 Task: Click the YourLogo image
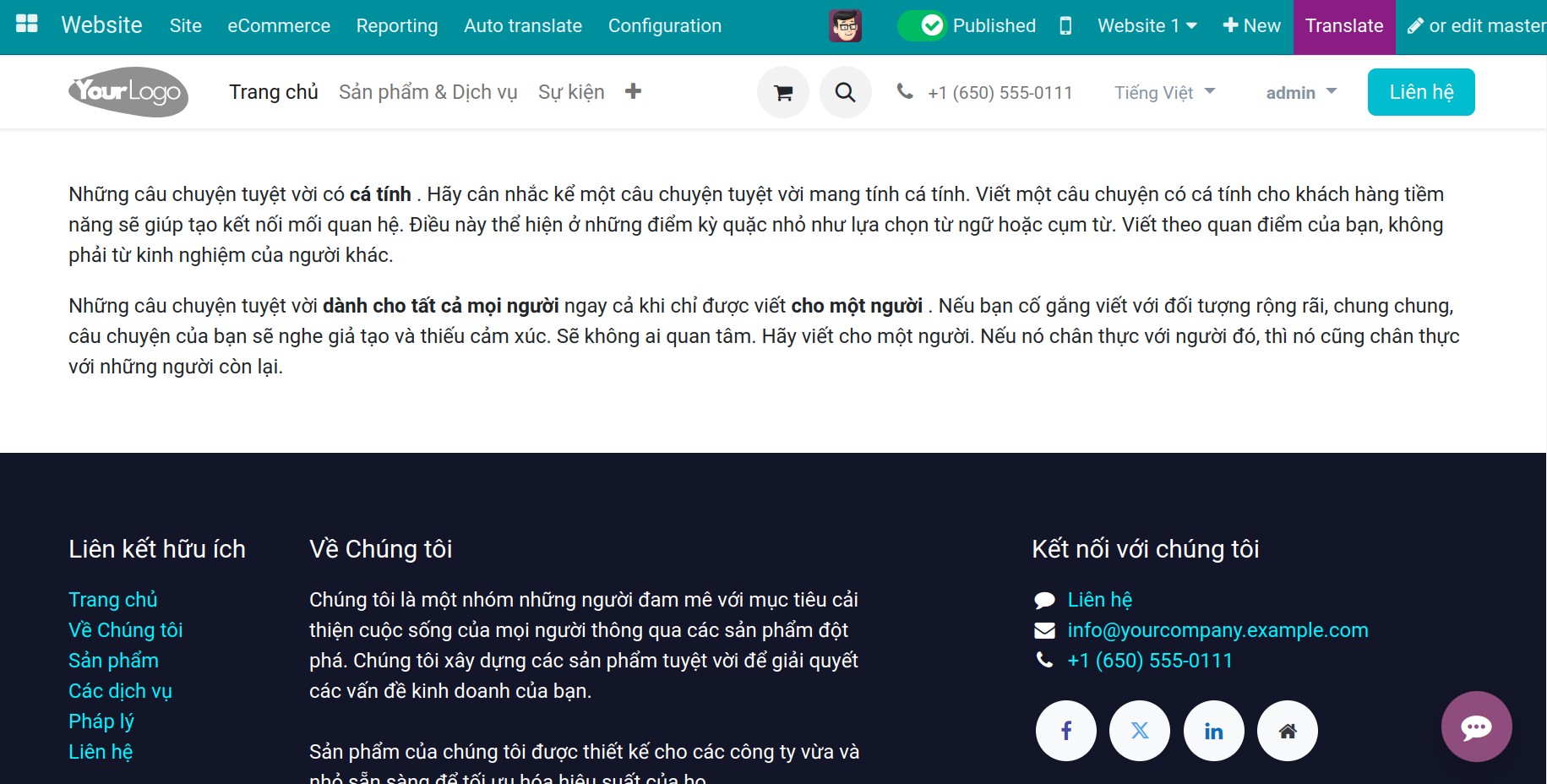click(128, 91)
